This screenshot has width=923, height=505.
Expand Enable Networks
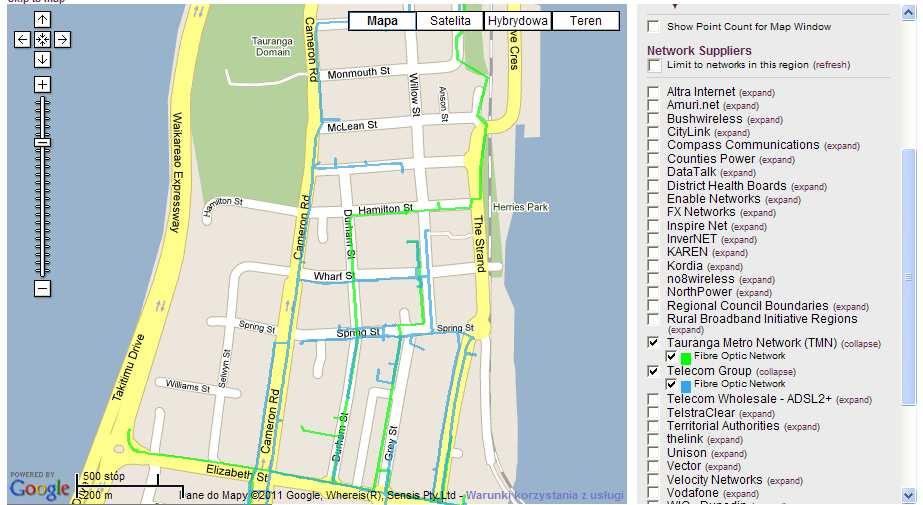(782, 200)
